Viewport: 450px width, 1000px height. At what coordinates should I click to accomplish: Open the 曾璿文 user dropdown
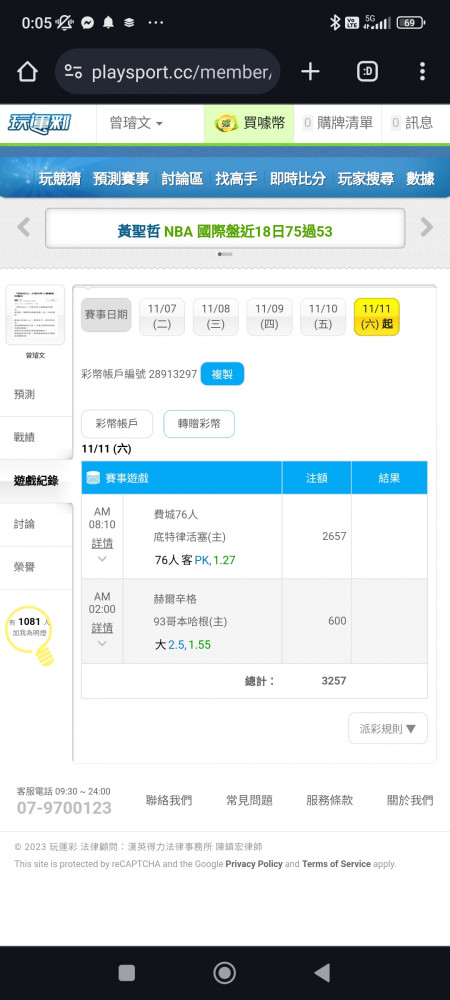tap(136, 123)
